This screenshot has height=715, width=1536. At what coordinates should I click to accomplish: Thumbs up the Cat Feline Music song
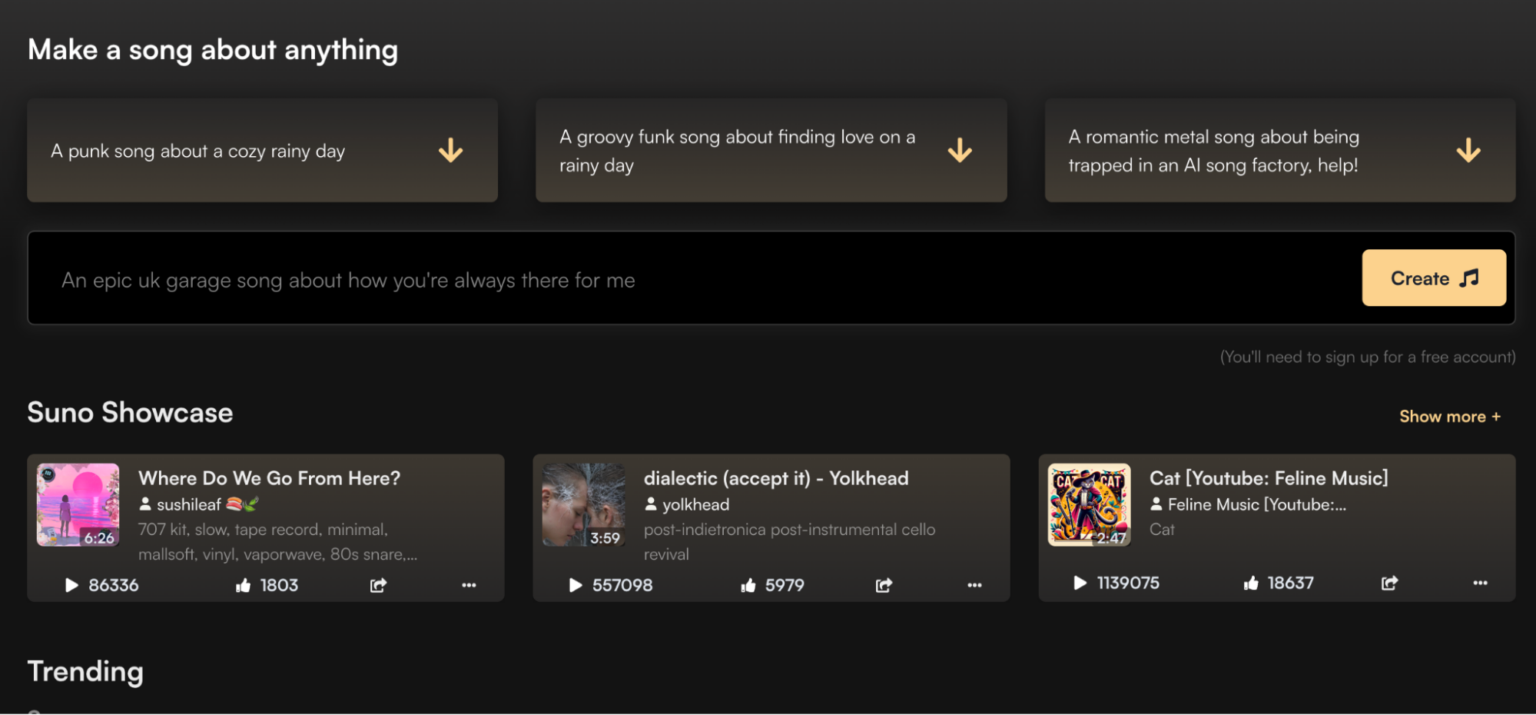(1251, 583)
